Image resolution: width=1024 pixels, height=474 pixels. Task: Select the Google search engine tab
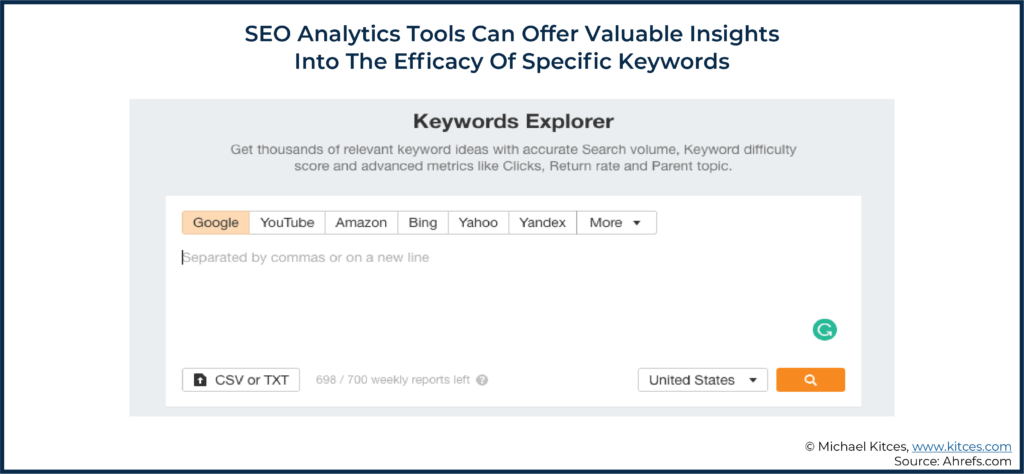coord(215,222)
